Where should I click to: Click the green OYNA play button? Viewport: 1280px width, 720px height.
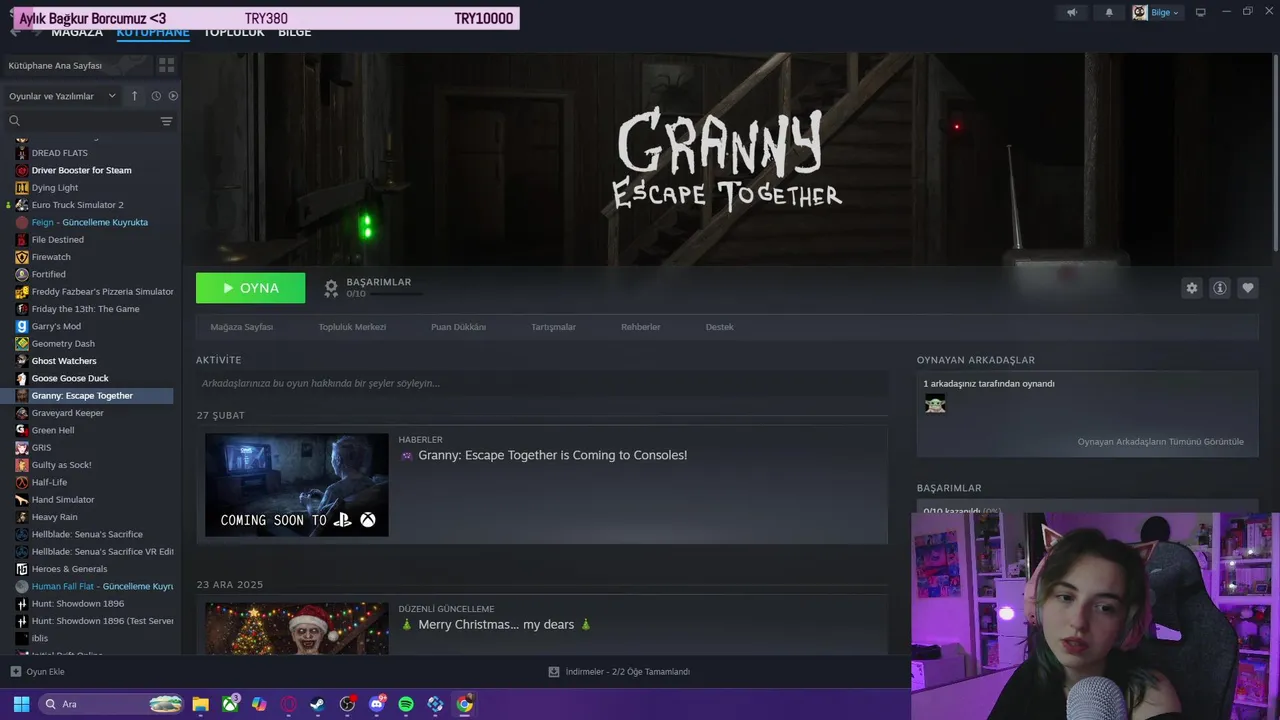pyautogui.click(x=250, y=288)
